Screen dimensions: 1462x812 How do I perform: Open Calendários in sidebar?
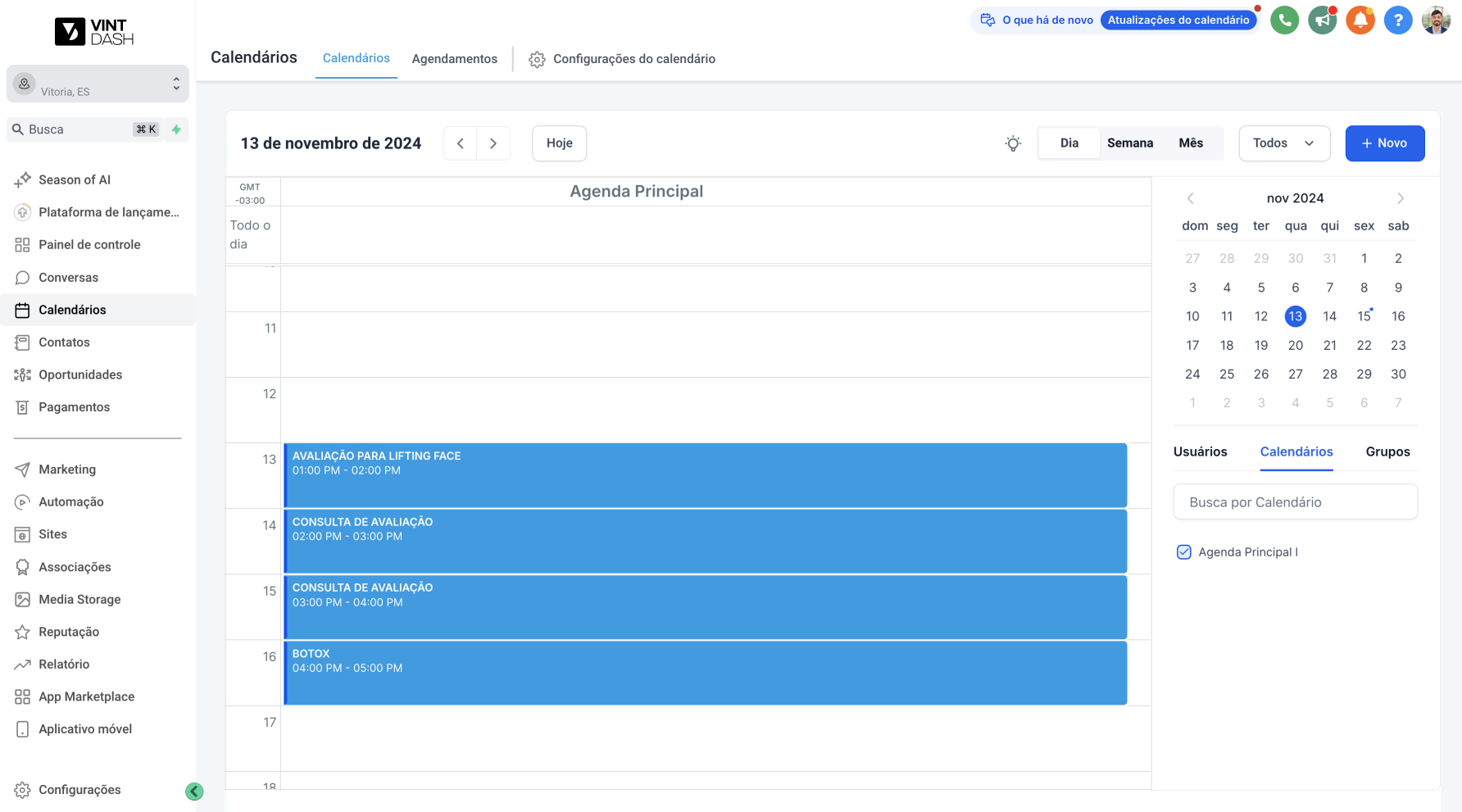[98, 310]
